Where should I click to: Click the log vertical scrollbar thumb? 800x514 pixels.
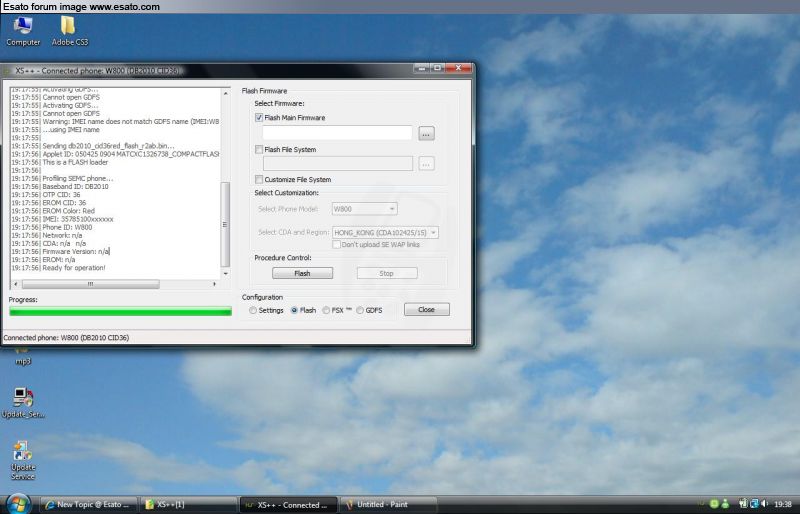coord(225,224)
